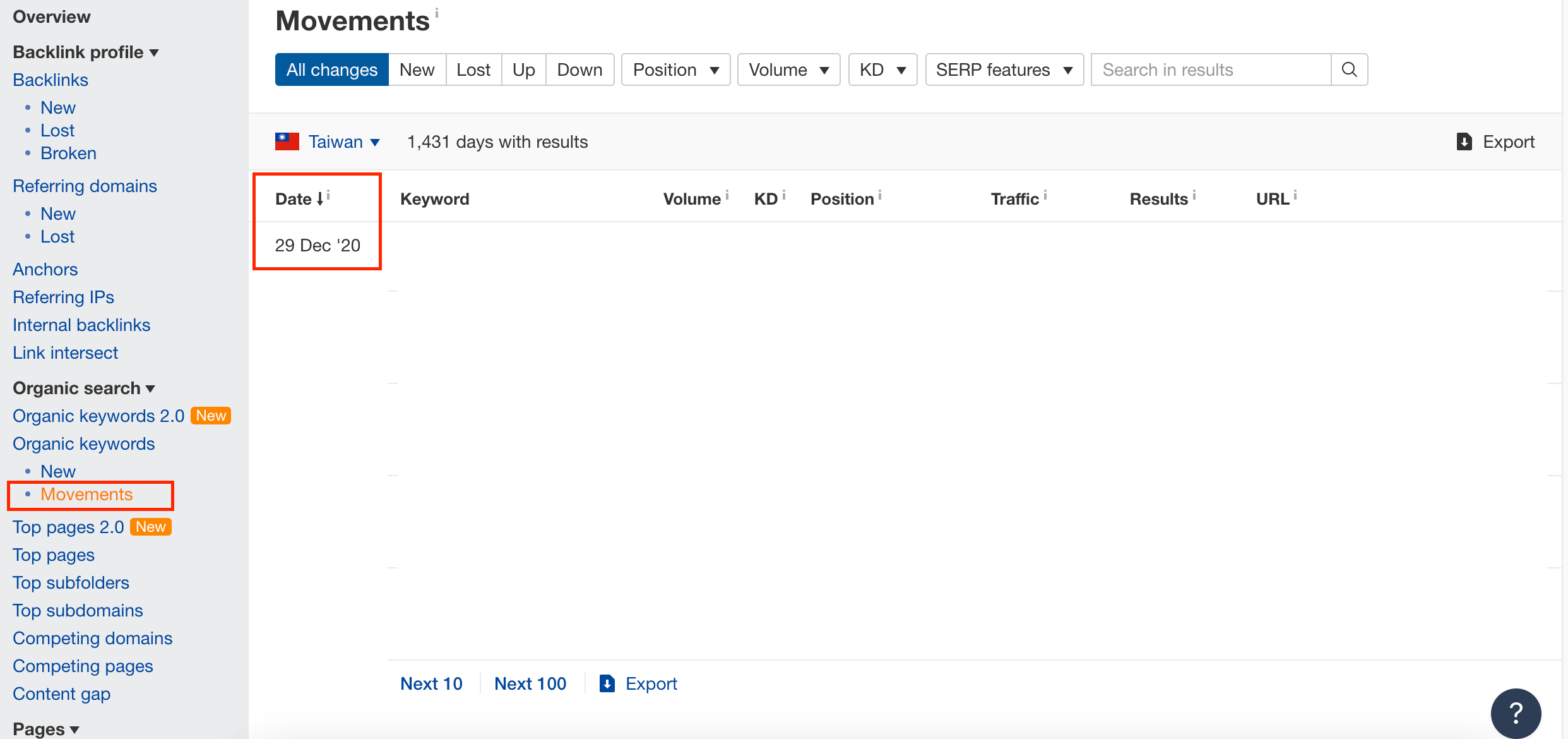Open Lost under Backlinks
Viewport: 1568px width, 739px height.
57,130
